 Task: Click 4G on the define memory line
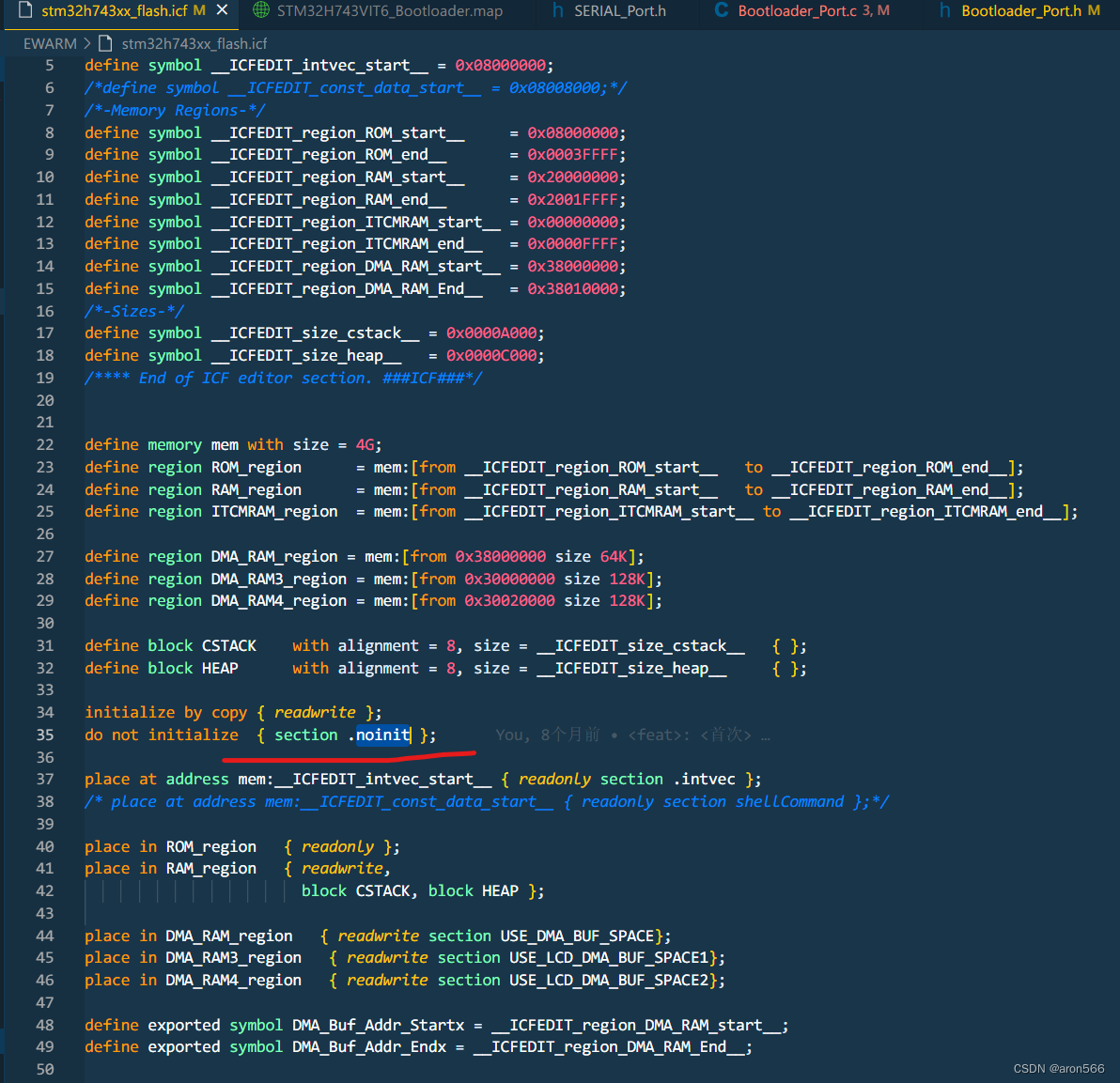365,445
